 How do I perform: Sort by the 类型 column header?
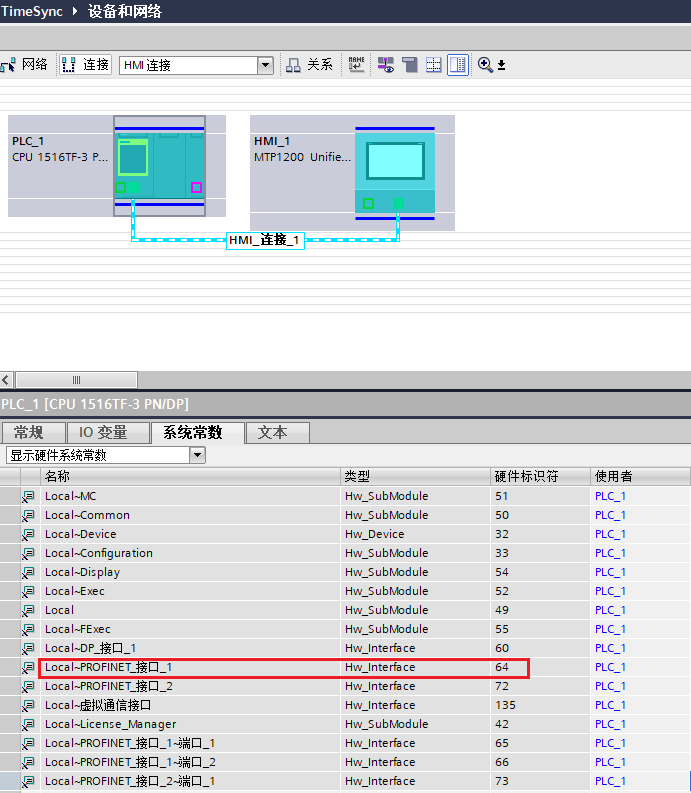(415, 476)
